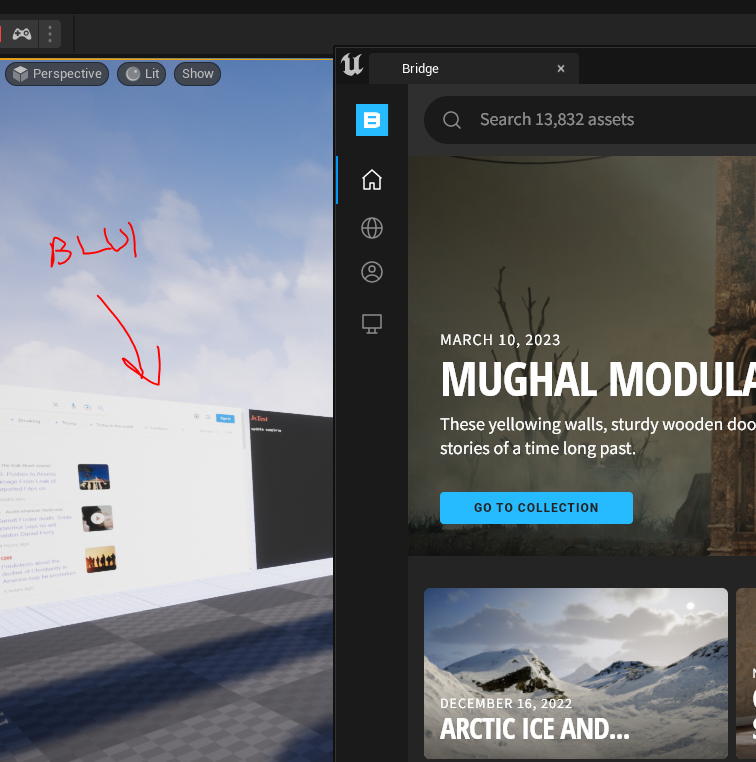
Task: Open the Arctic Ice And... collection card
Action: (x=576, y=673)
